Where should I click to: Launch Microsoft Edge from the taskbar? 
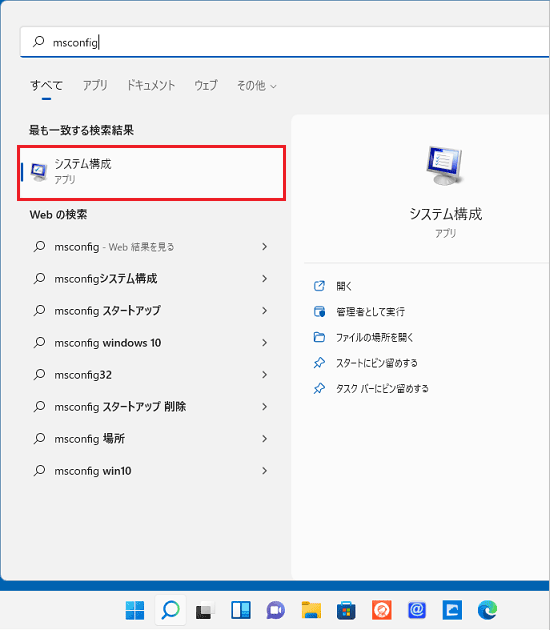(487, 610)
